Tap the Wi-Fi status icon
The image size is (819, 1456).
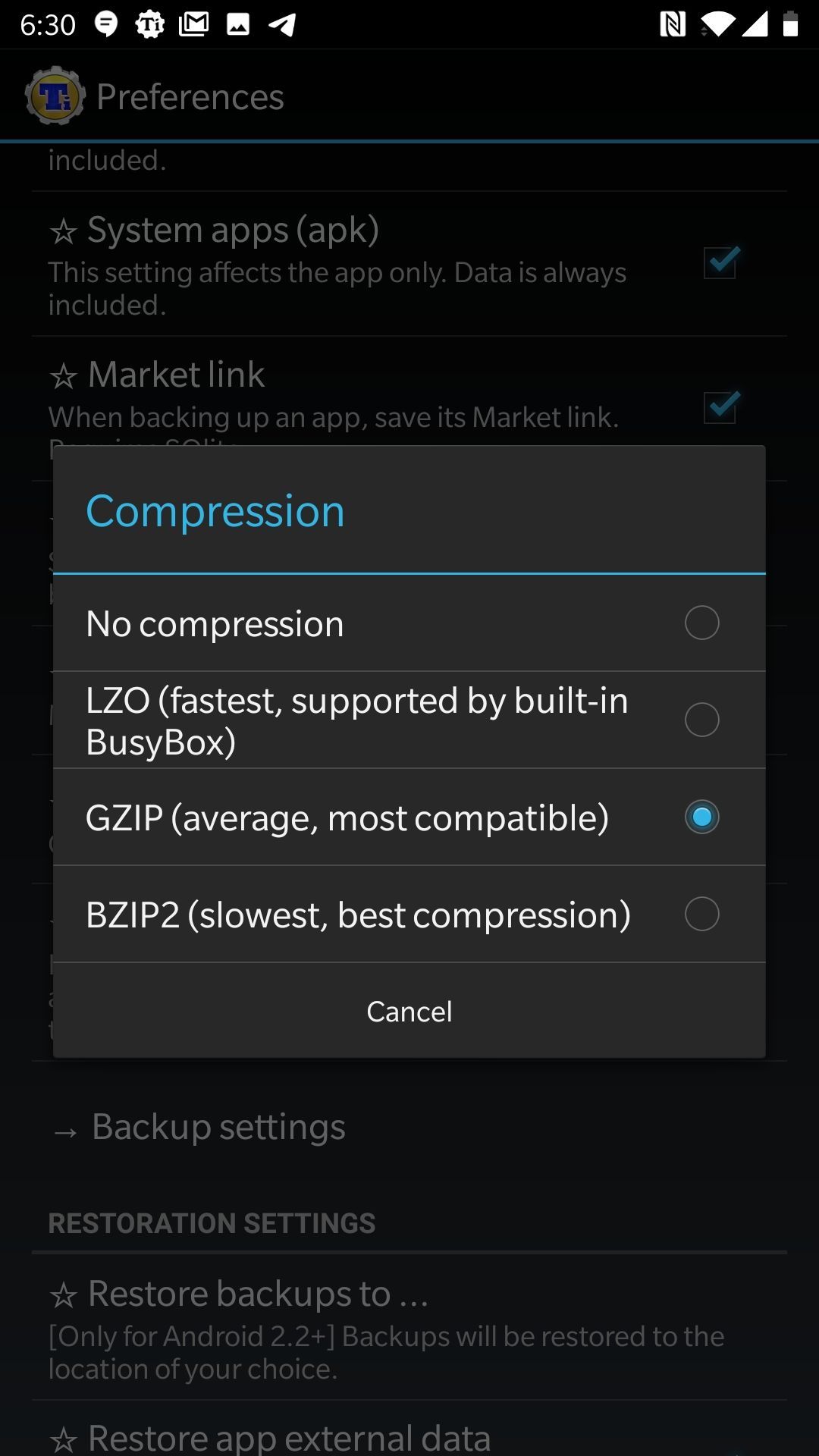click(717, 24)
